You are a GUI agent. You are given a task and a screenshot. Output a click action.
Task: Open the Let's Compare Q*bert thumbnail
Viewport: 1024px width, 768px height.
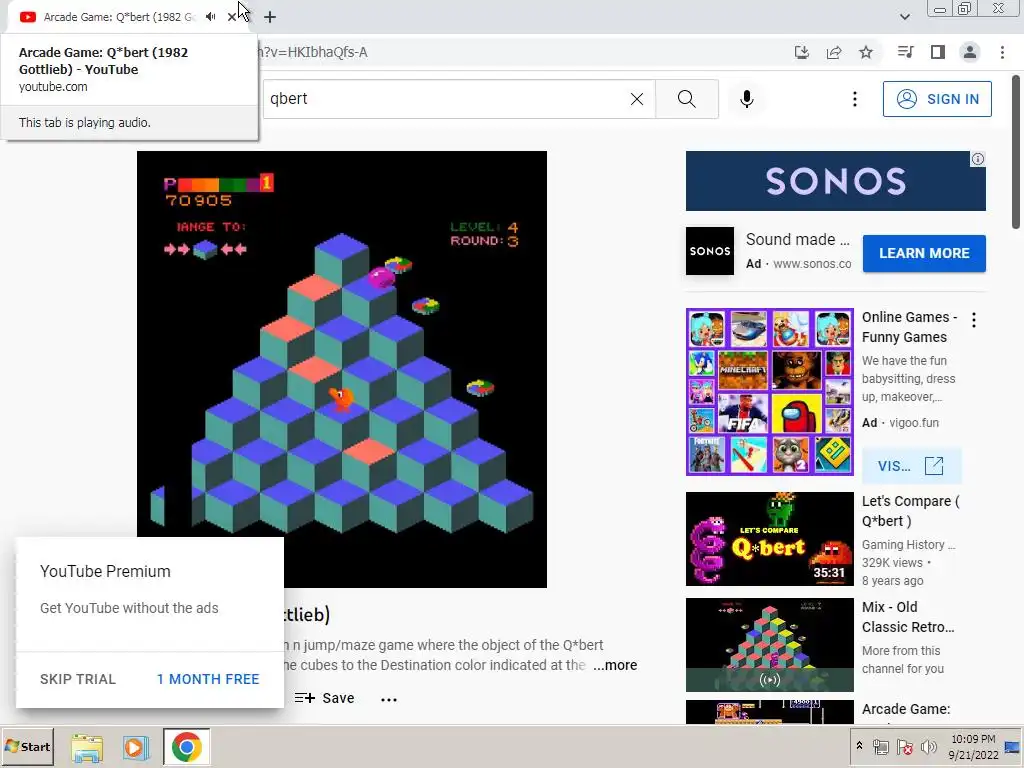769,539
